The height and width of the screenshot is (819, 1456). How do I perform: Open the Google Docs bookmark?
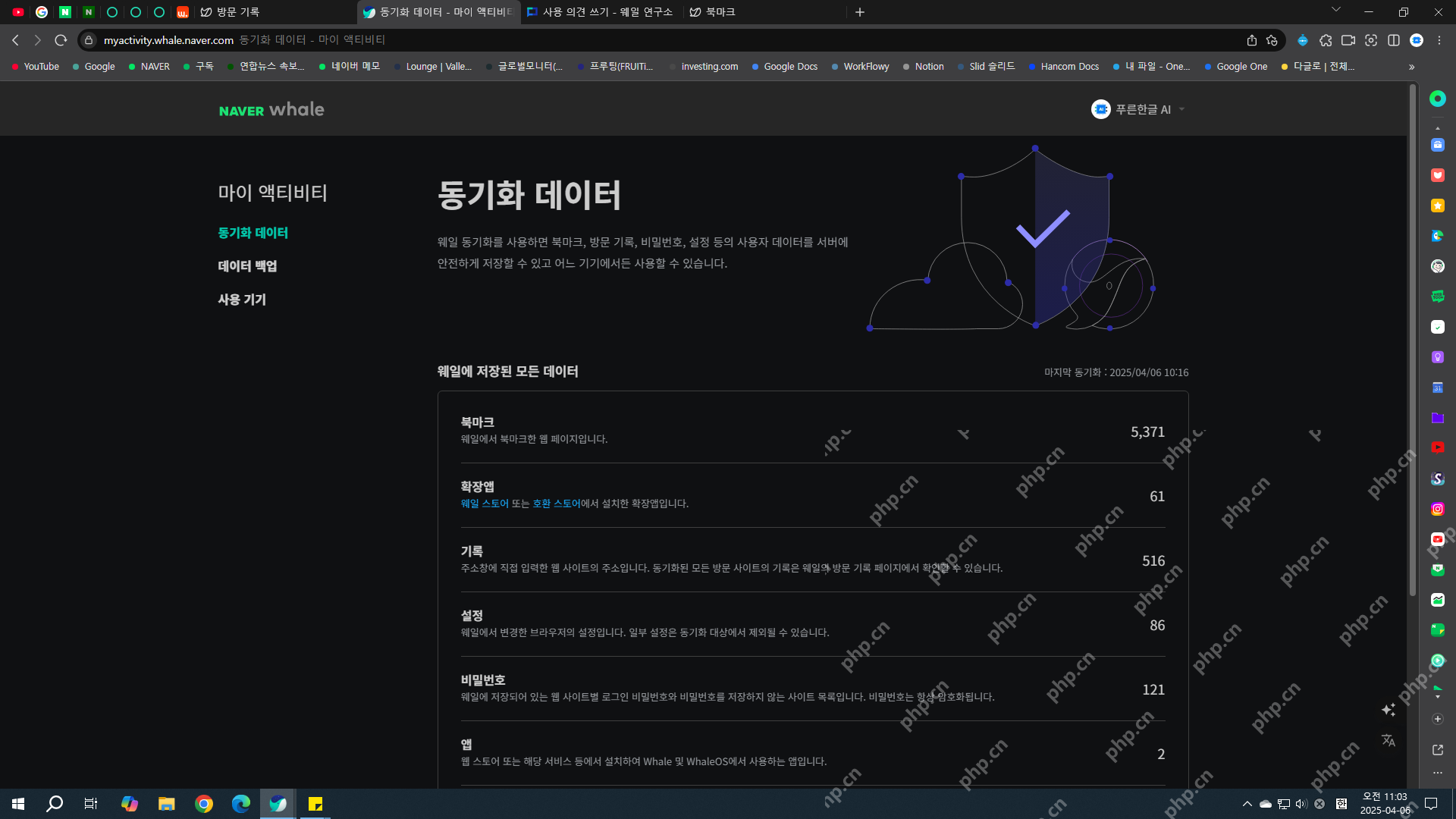point(785,67)
